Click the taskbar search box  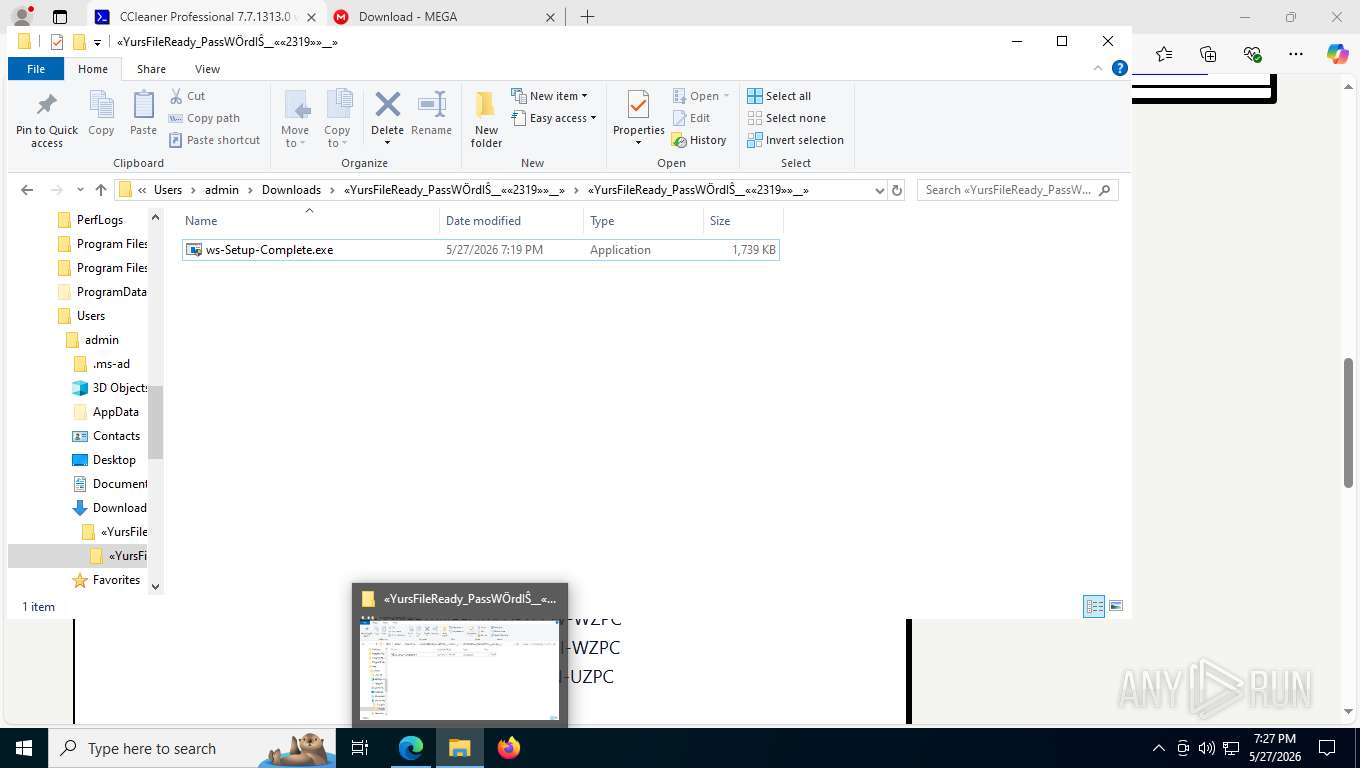pyautogui.click(x=190, y=748)
